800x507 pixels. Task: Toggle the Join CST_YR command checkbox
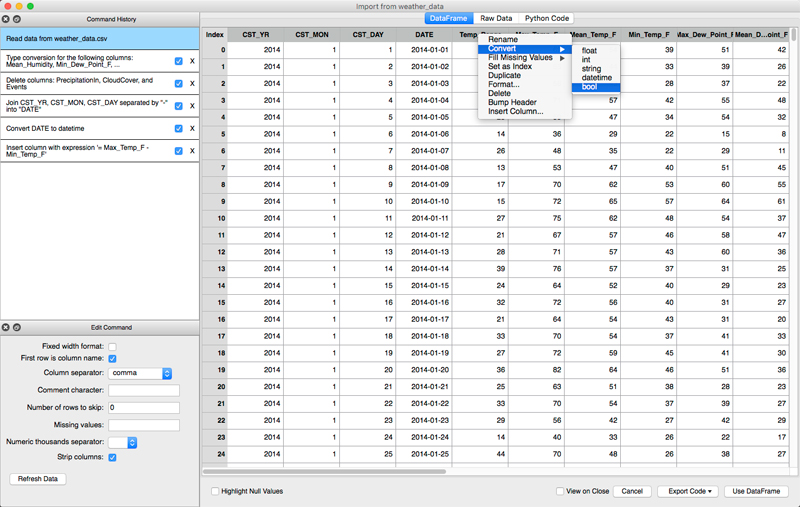tap(179, 106)
